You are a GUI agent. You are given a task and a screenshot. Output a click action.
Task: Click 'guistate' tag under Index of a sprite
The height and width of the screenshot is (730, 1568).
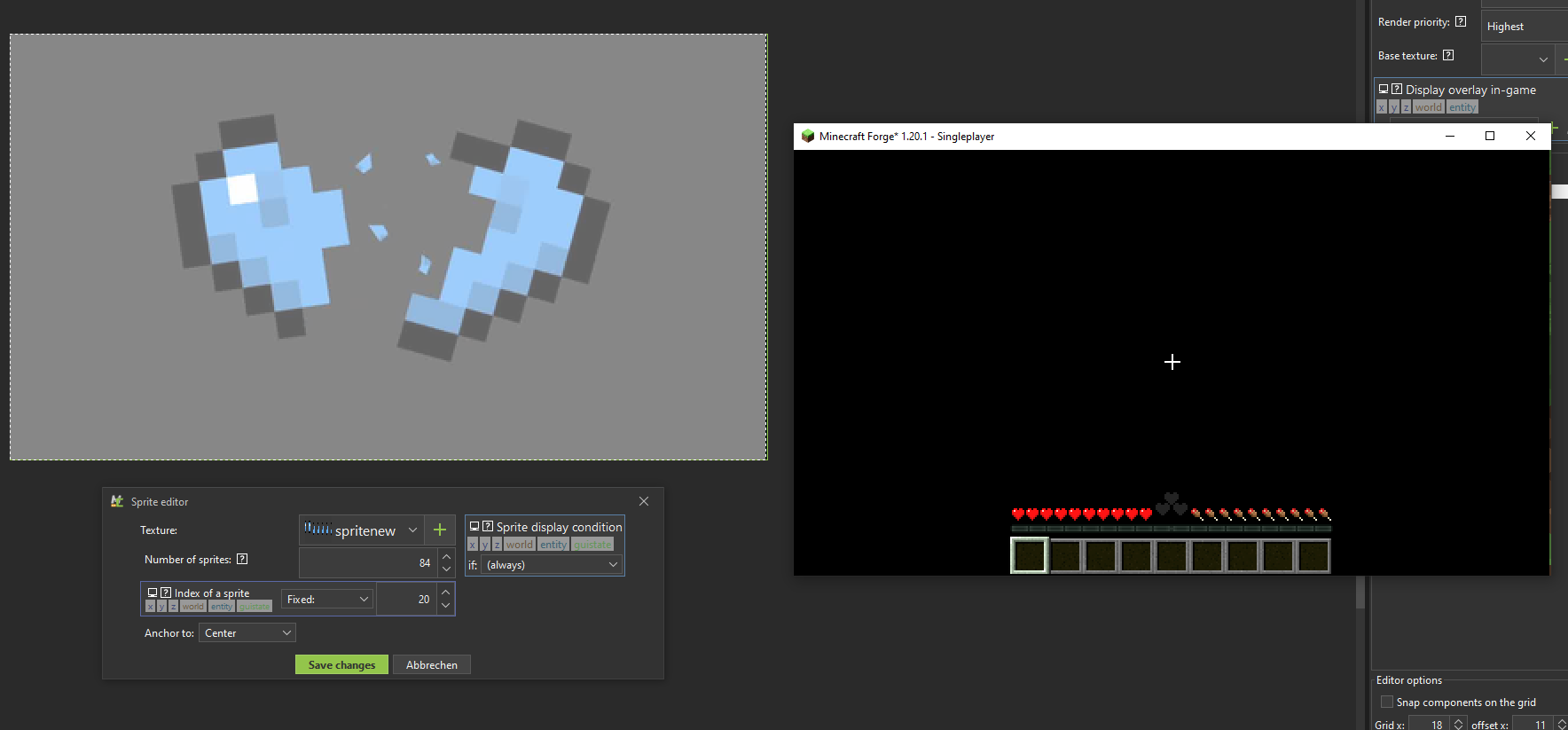pos(255,607)
